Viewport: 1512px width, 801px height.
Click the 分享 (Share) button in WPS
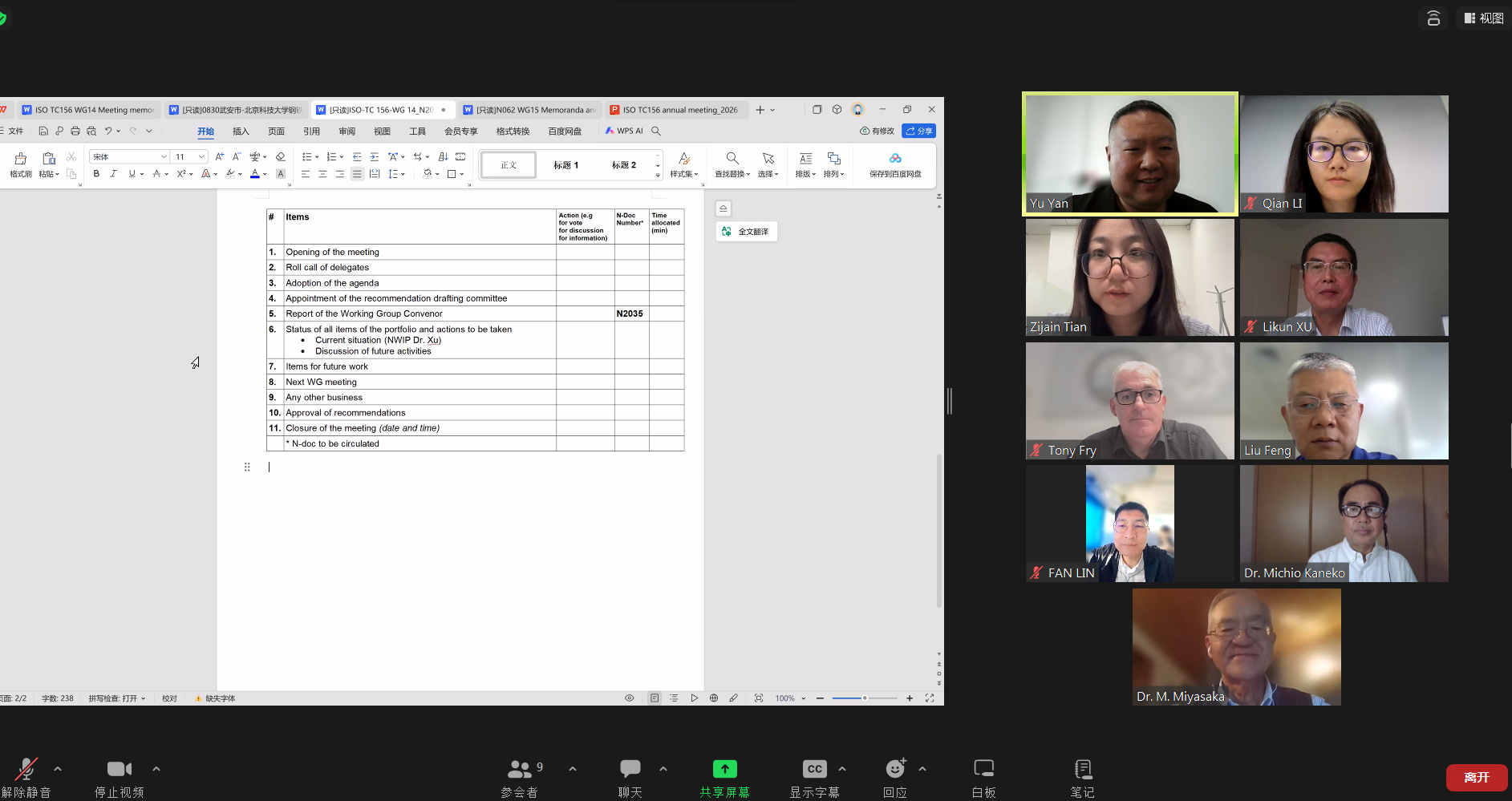[918, 131]
